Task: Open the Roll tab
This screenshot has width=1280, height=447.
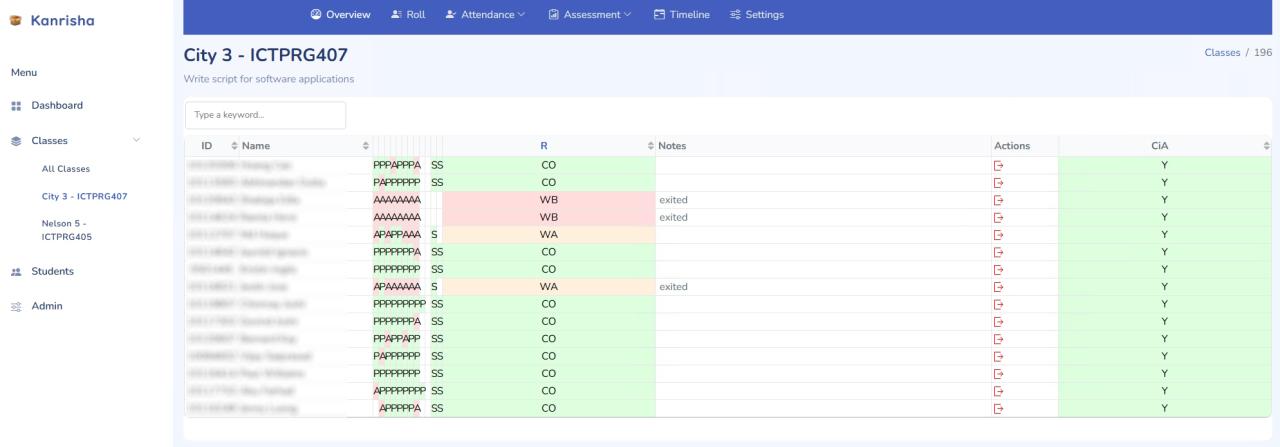Action: tap(407, 14)
